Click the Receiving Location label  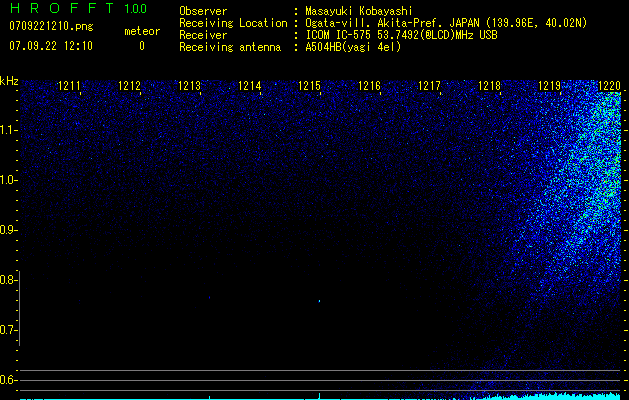[x=233, y=23]
